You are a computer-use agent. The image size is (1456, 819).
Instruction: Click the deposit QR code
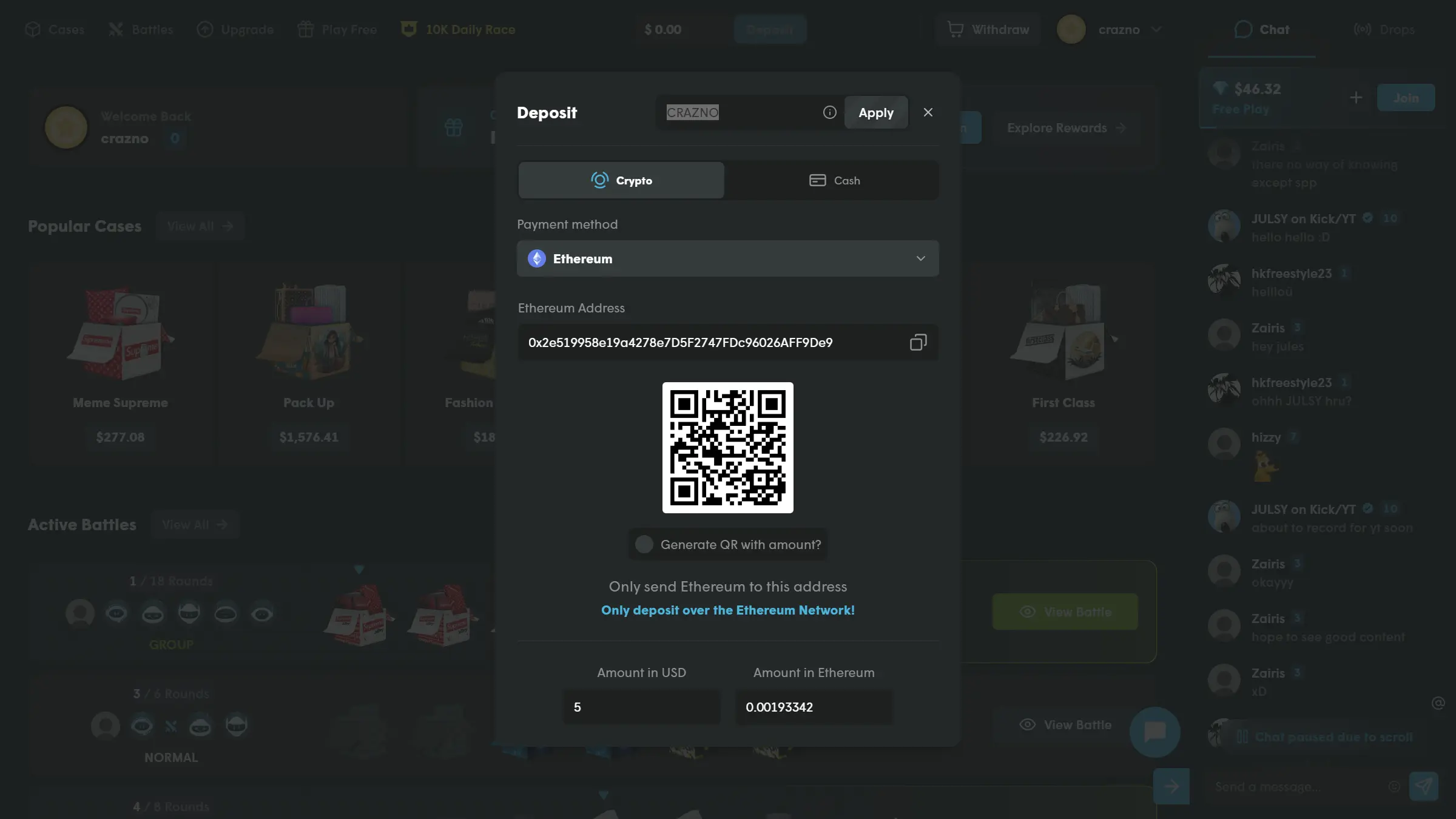tap(727, 448)
